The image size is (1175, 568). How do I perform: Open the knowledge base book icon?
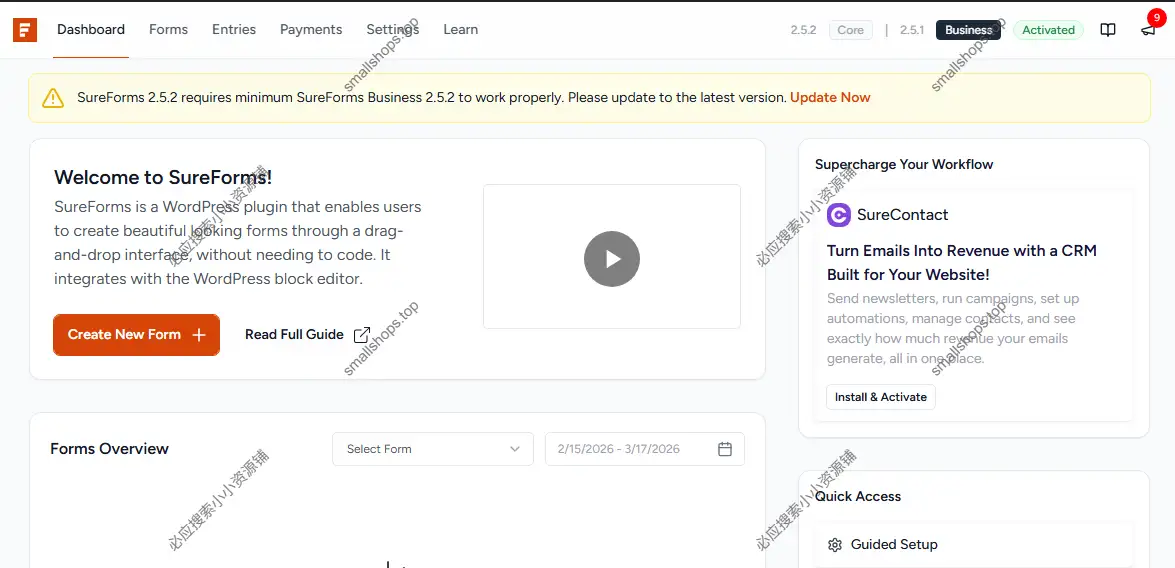(x=1108, y=30)
